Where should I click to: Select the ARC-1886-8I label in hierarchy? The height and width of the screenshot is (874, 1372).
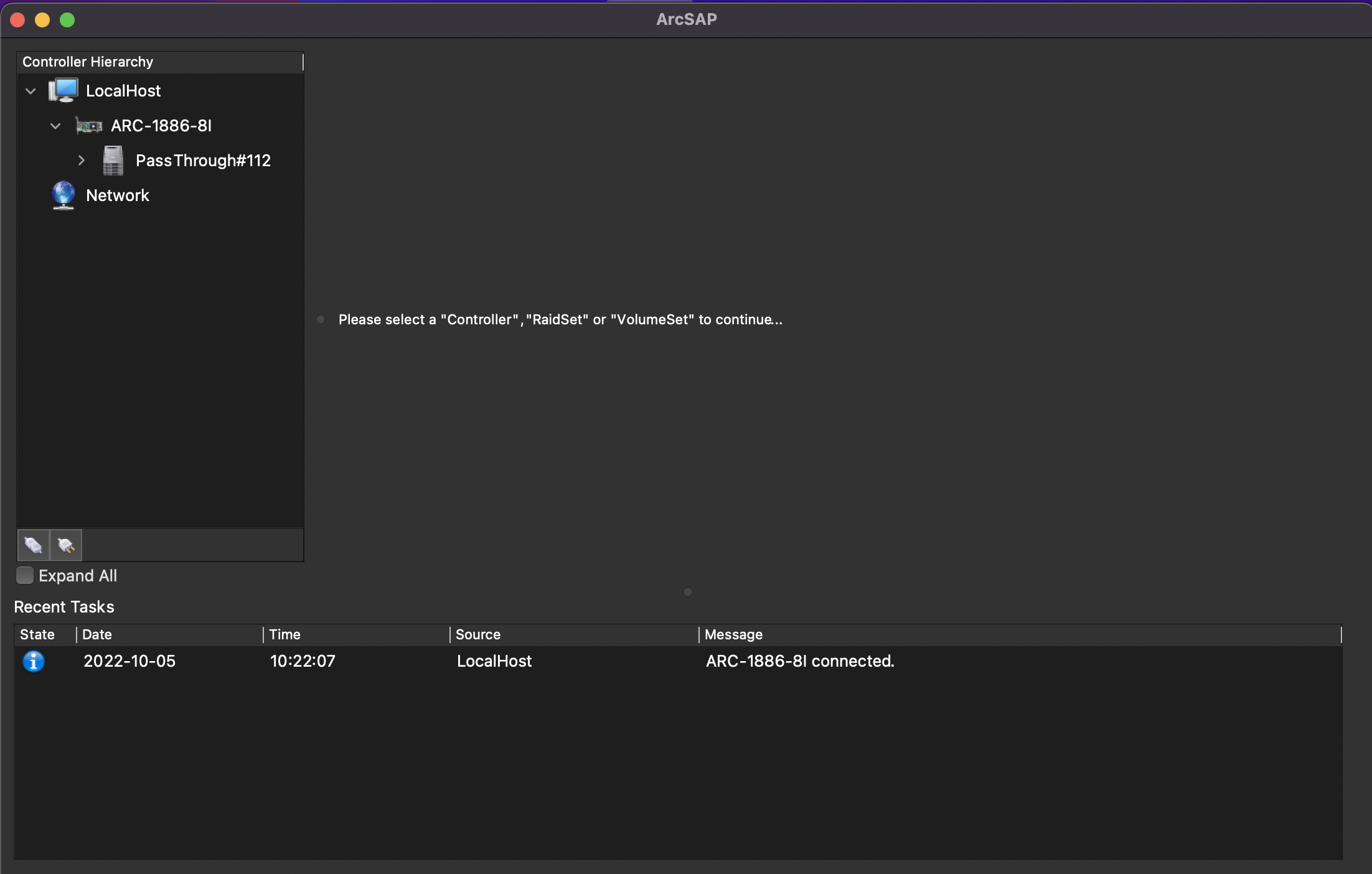pyautogui.click(x=161, y=126)
